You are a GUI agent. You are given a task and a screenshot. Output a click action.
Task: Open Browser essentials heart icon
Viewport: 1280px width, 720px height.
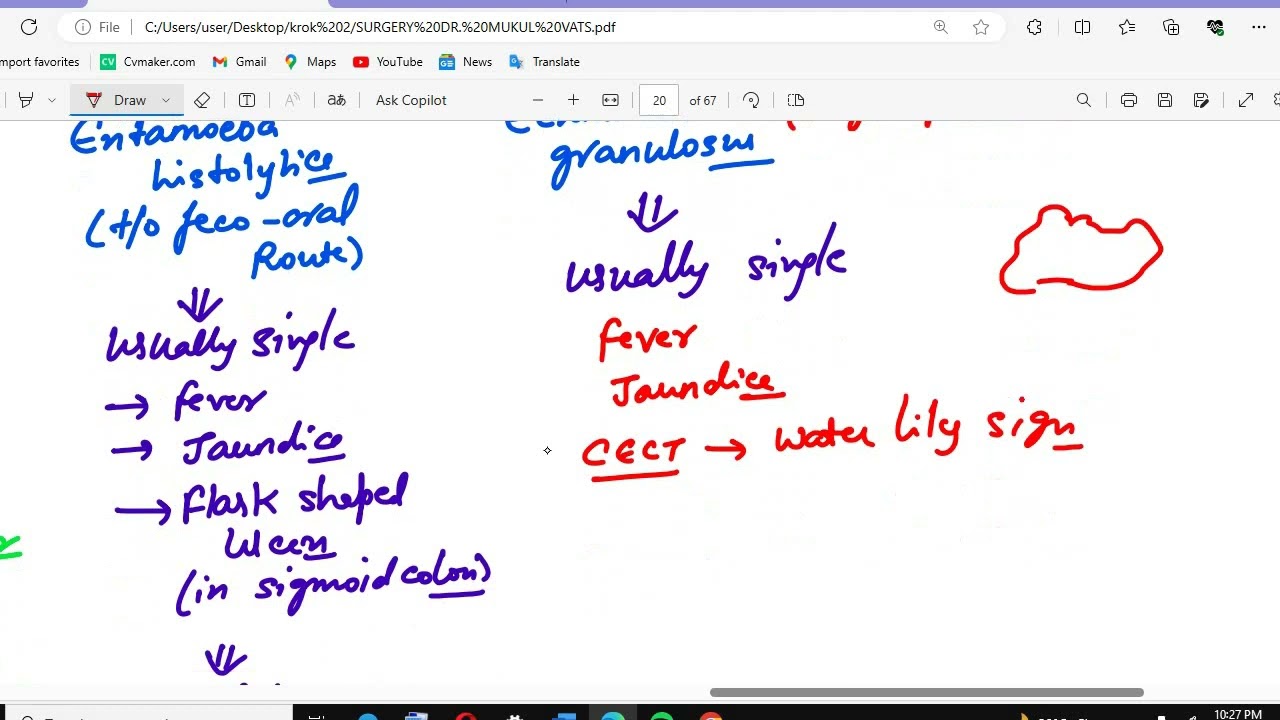[x=1216, y=27]
